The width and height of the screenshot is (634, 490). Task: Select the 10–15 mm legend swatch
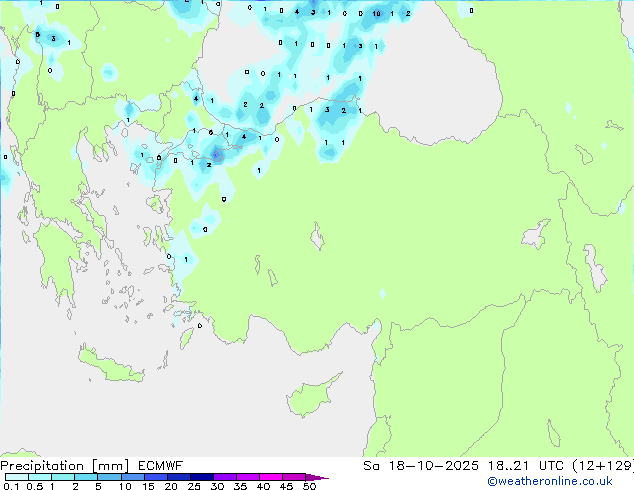pos(133,477)
